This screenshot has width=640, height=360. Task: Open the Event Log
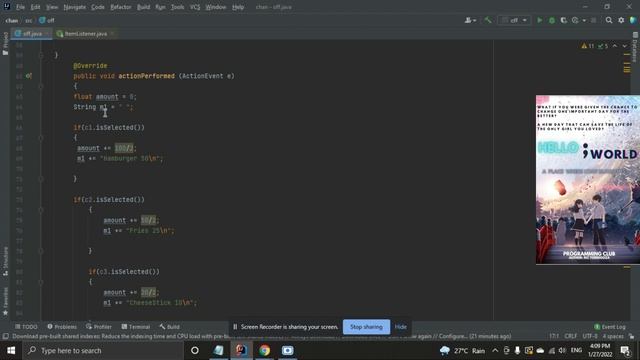pyautogui.click(x=610, y=327)
